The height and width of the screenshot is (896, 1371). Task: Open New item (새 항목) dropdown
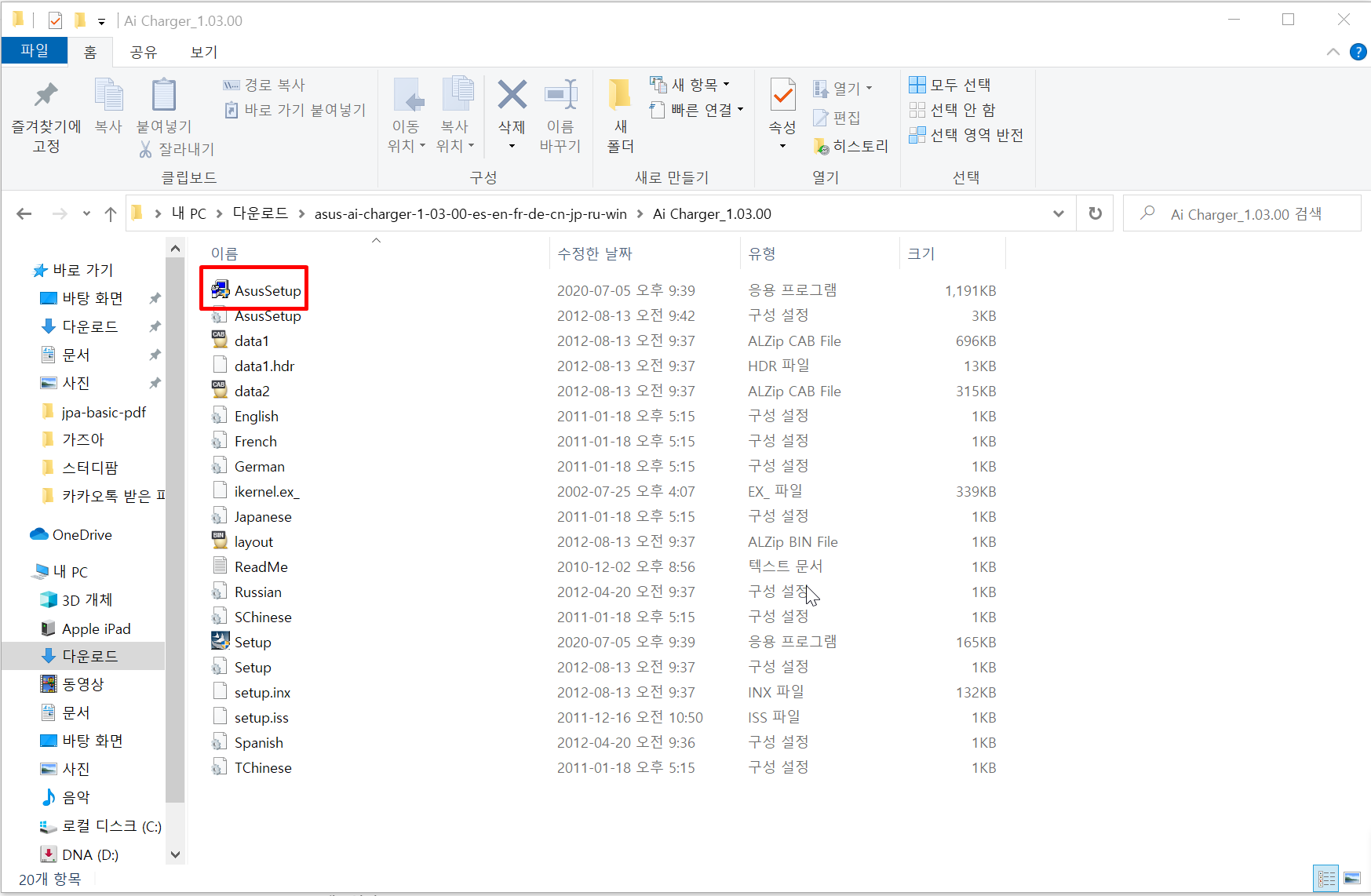(x=690, y=84)
